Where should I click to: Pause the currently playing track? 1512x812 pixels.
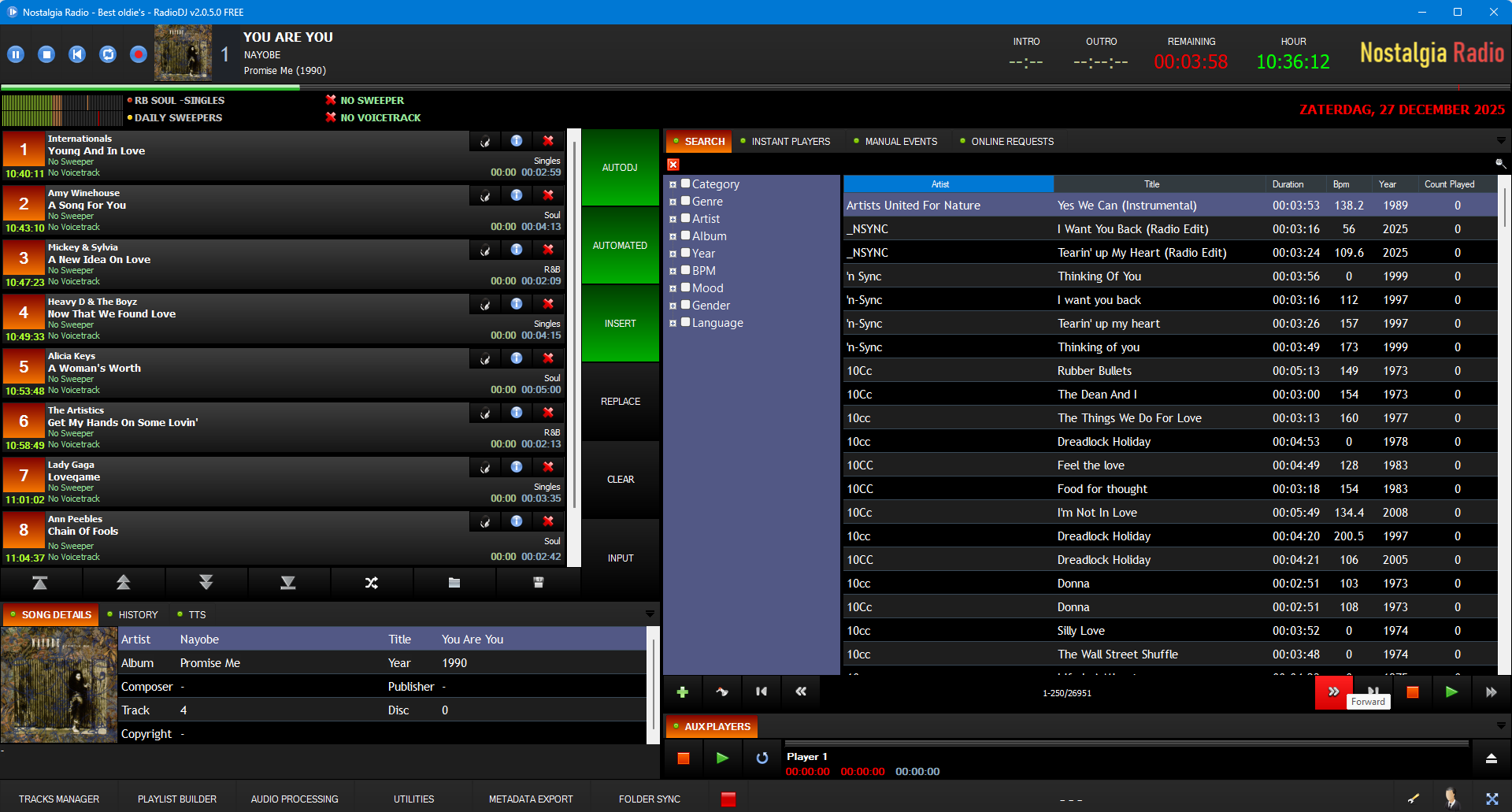[x=16, y=54]
